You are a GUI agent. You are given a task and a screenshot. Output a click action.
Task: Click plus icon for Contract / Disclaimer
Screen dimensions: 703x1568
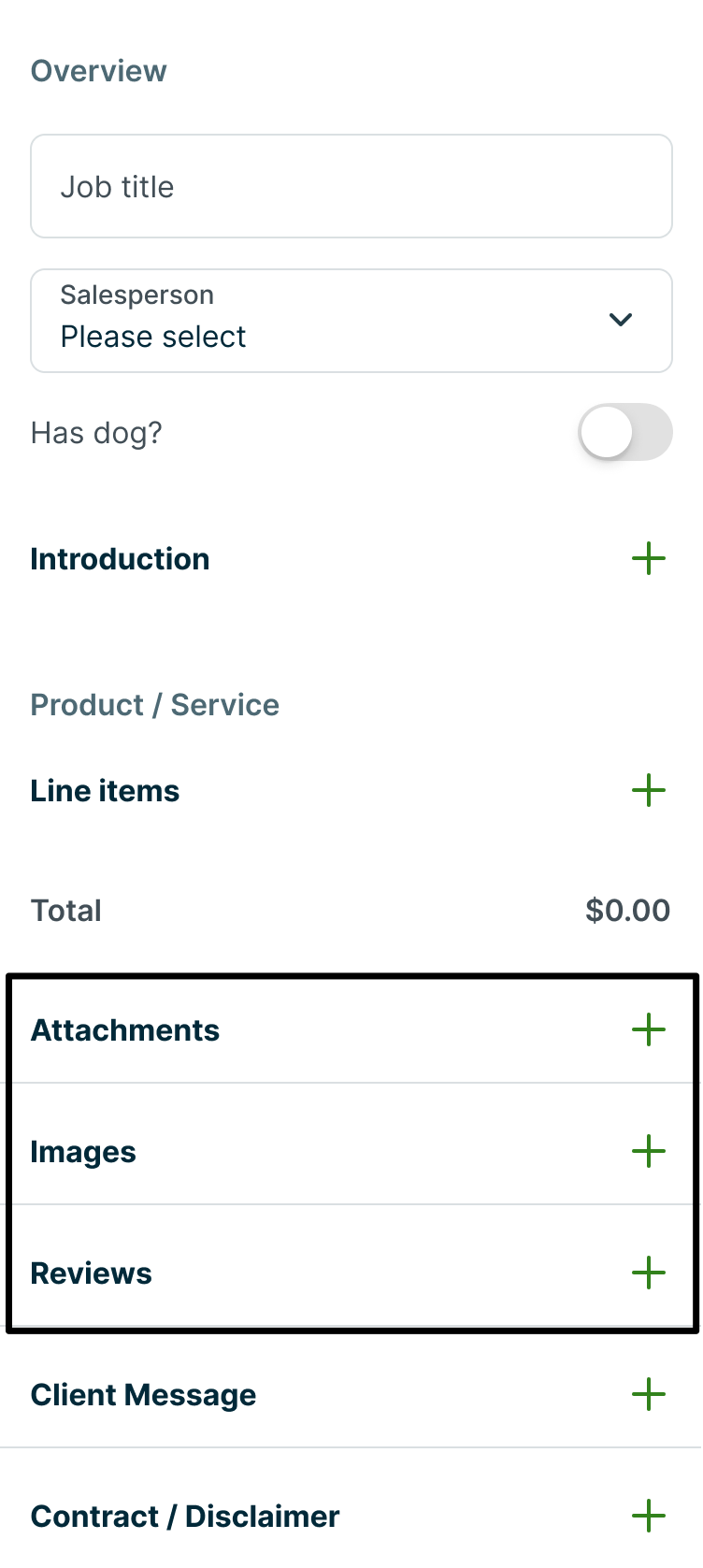tap(648, 1517)
